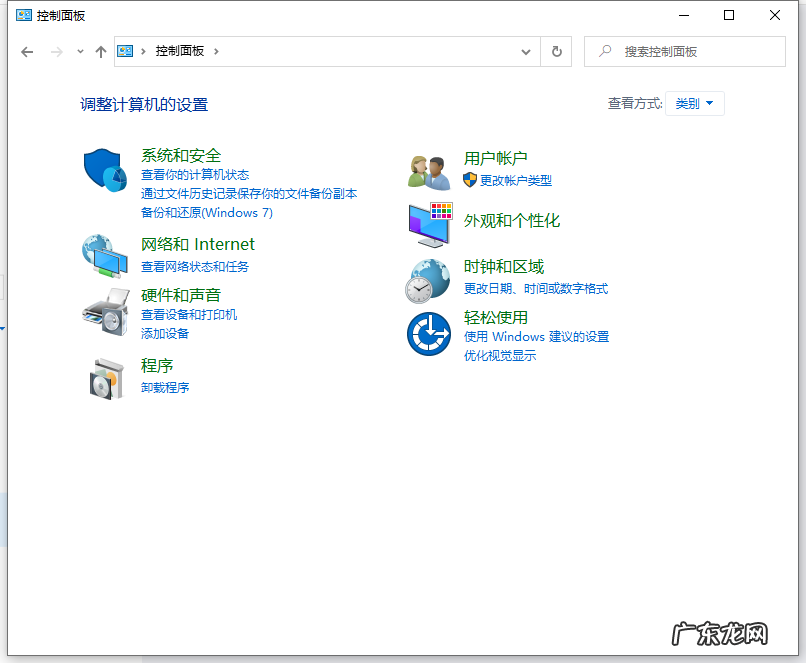The width and height of the screenshot is (806, 663).
Task: Click the 轻松使用 accessibility clock icon
Action: [428, 334]
